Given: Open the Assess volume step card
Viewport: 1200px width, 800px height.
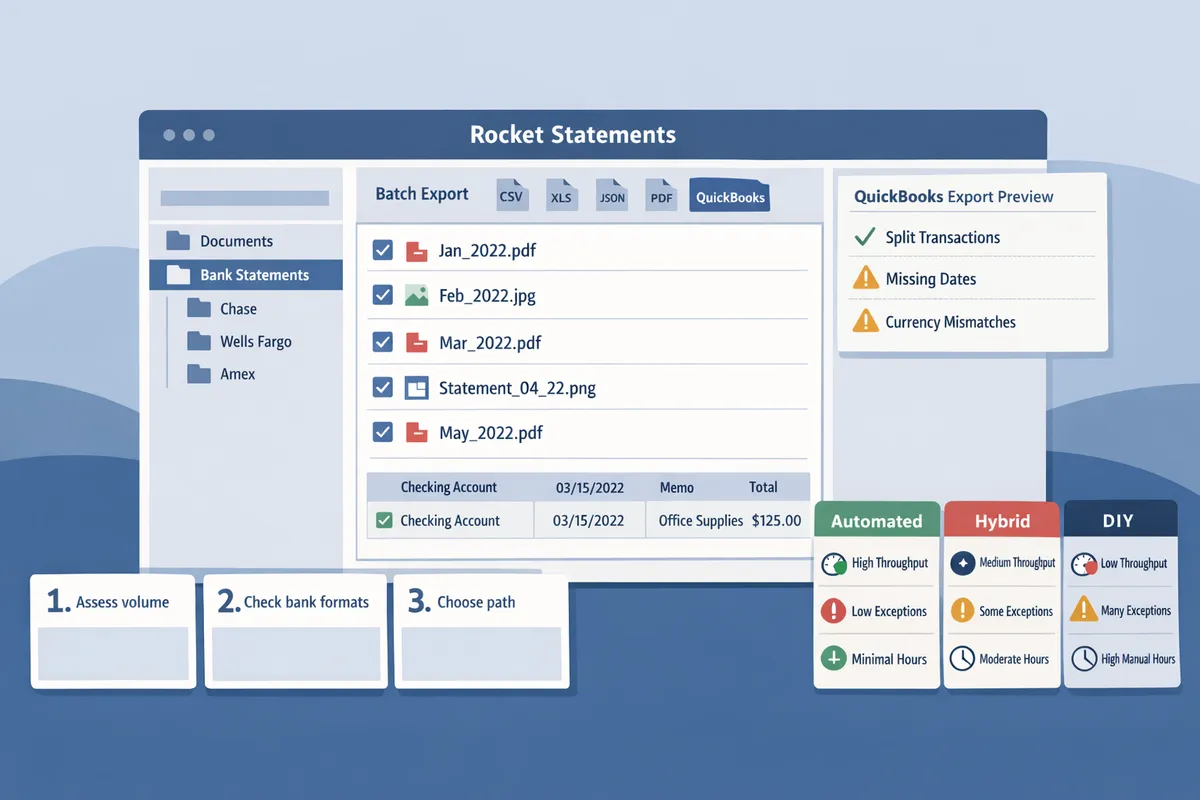Looking at the screenshot, I should (113, 631).
